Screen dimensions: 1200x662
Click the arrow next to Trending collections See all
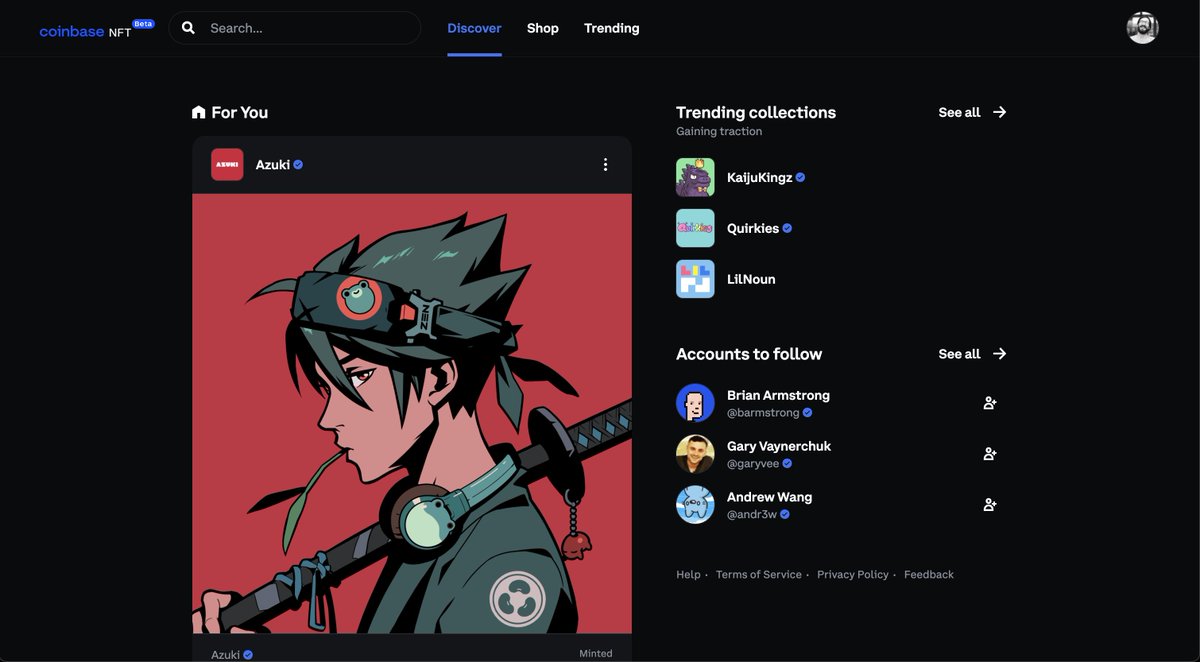click(x=999, y=112)
